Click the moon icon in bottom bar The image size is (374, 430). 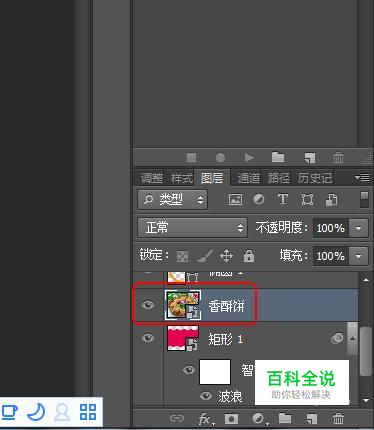pos(36,412)
